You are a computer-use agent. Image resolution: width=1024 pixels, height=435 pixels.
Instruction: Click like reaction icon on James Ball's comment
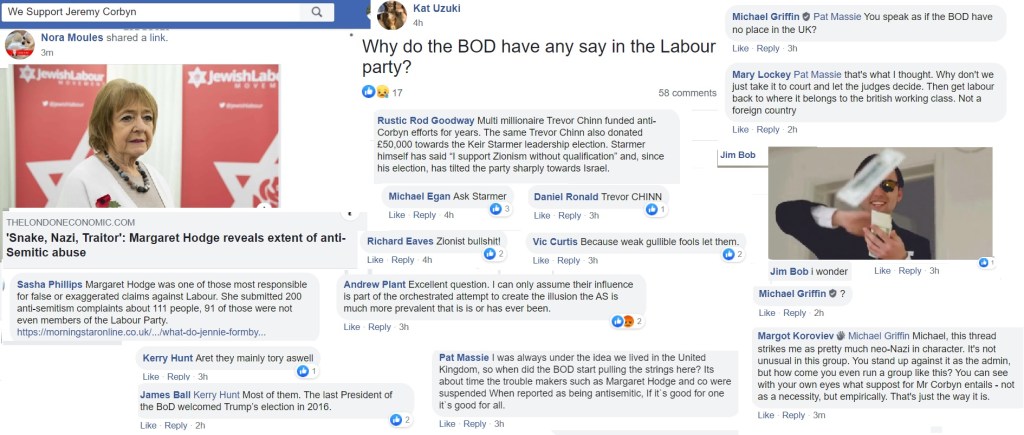(396, 419)
